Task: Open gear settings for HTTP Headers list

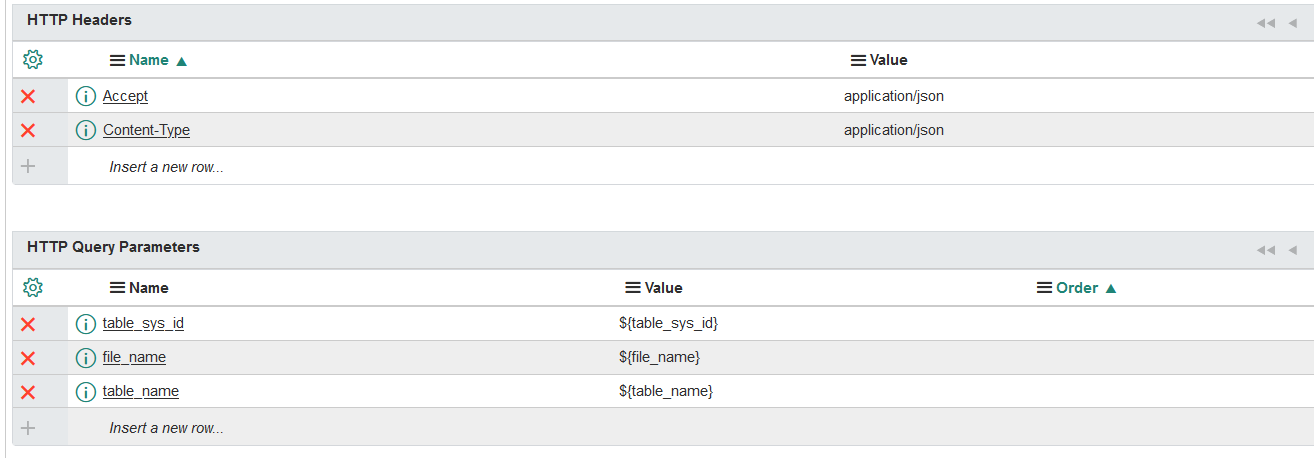Action: 32,60
